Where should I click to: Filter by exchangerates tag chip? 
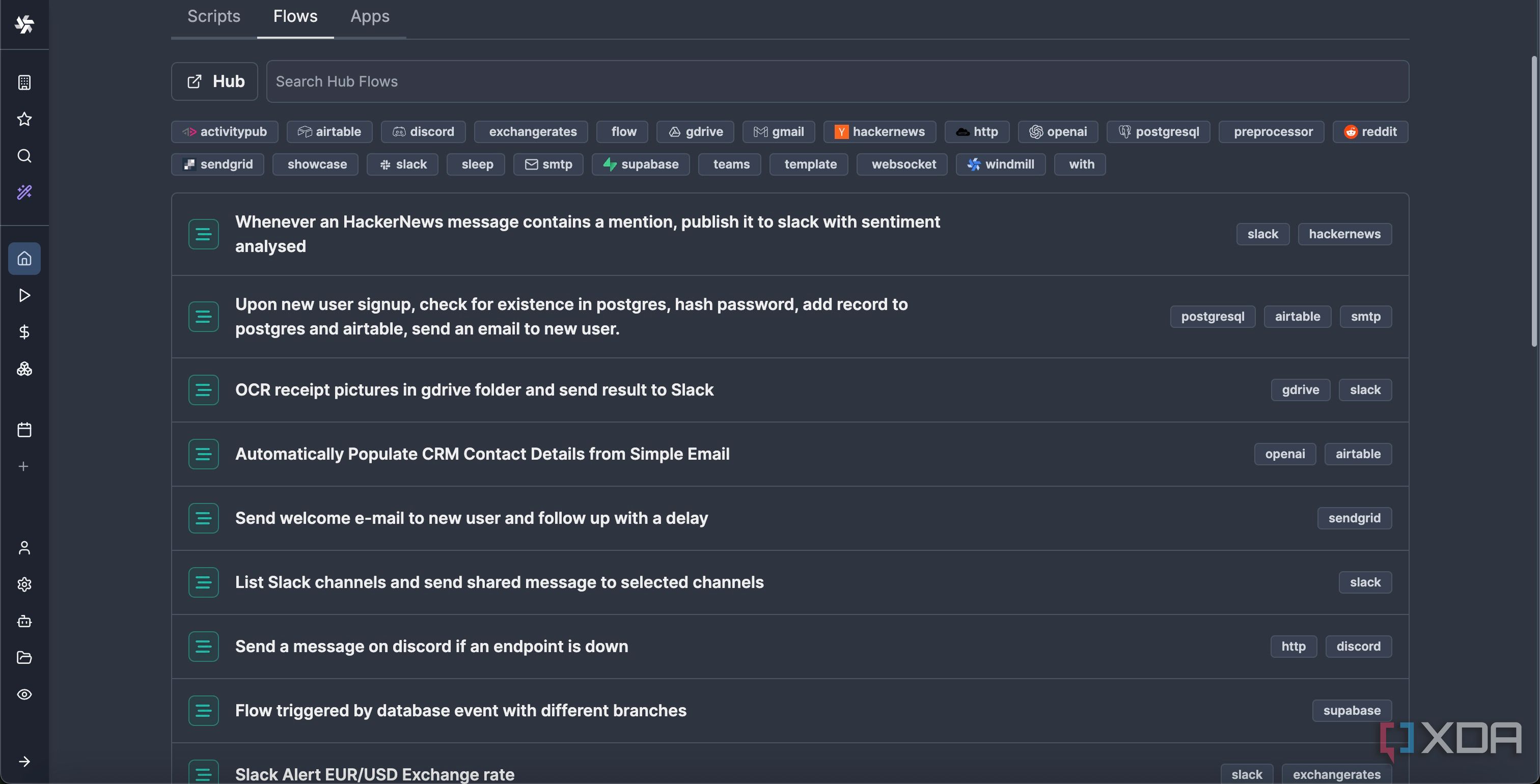532,131
